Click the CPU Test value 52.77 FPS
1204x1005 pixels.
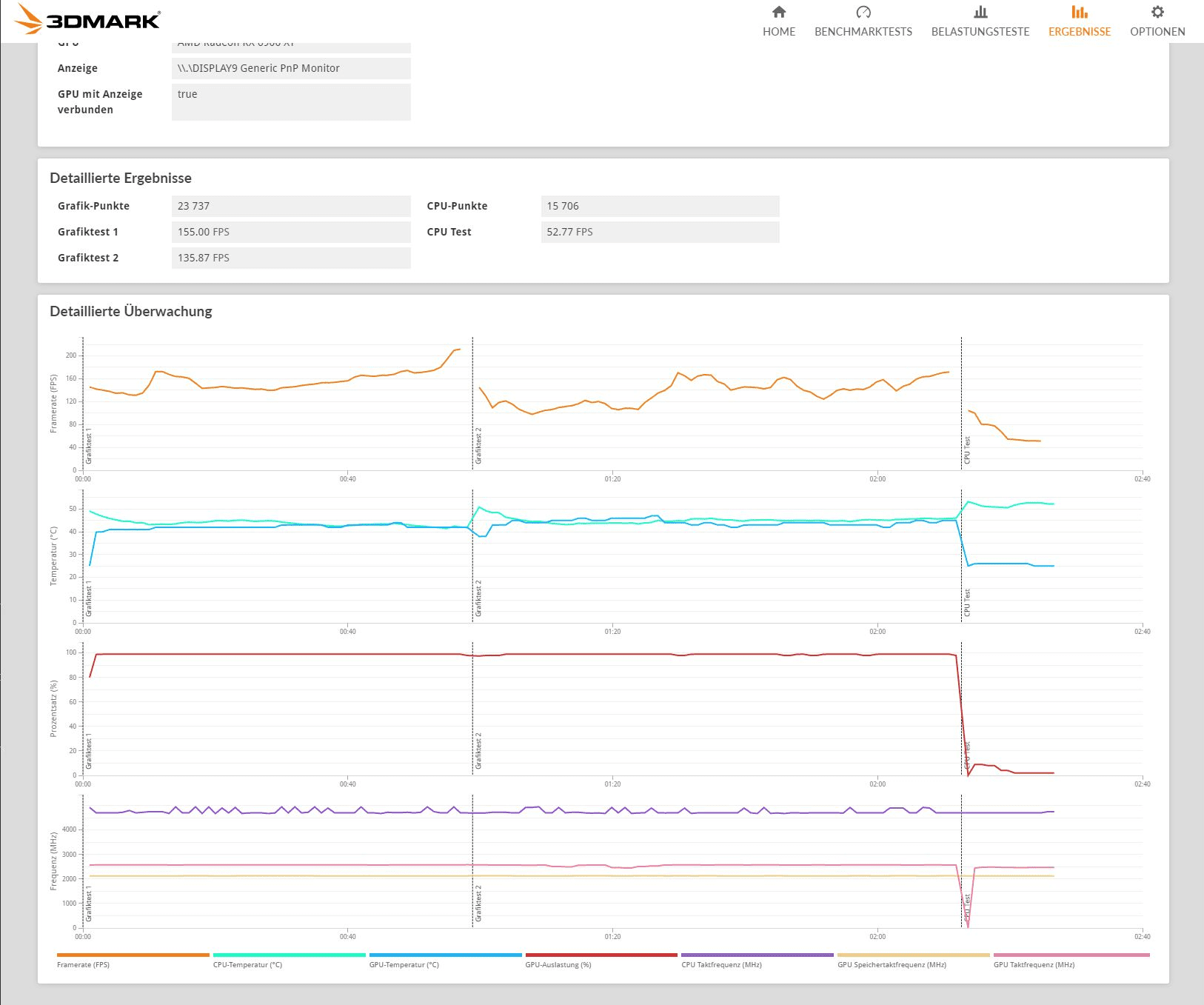point(660,232)
